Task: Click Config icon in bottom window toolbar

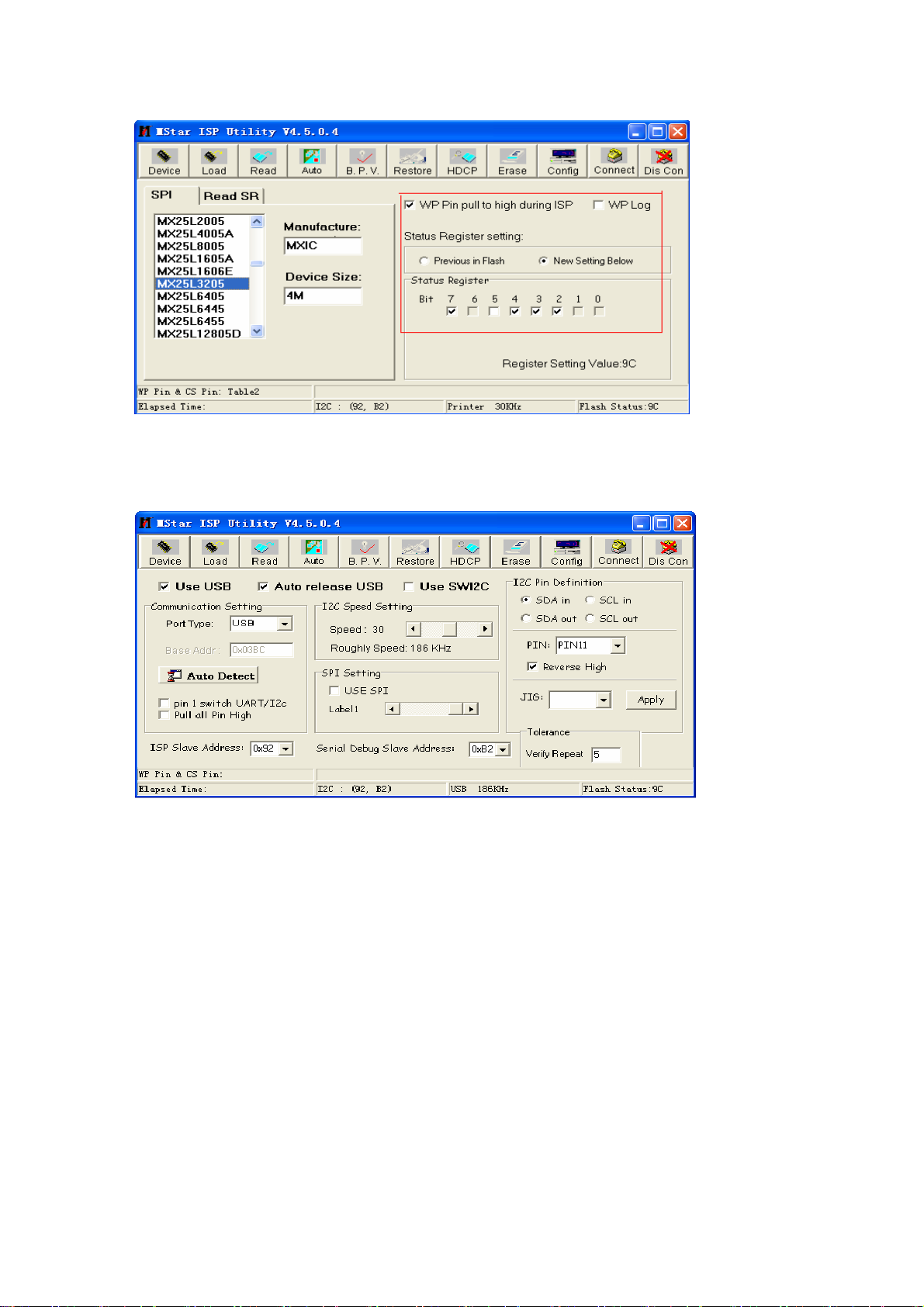Action: click(x=566, y=552)
